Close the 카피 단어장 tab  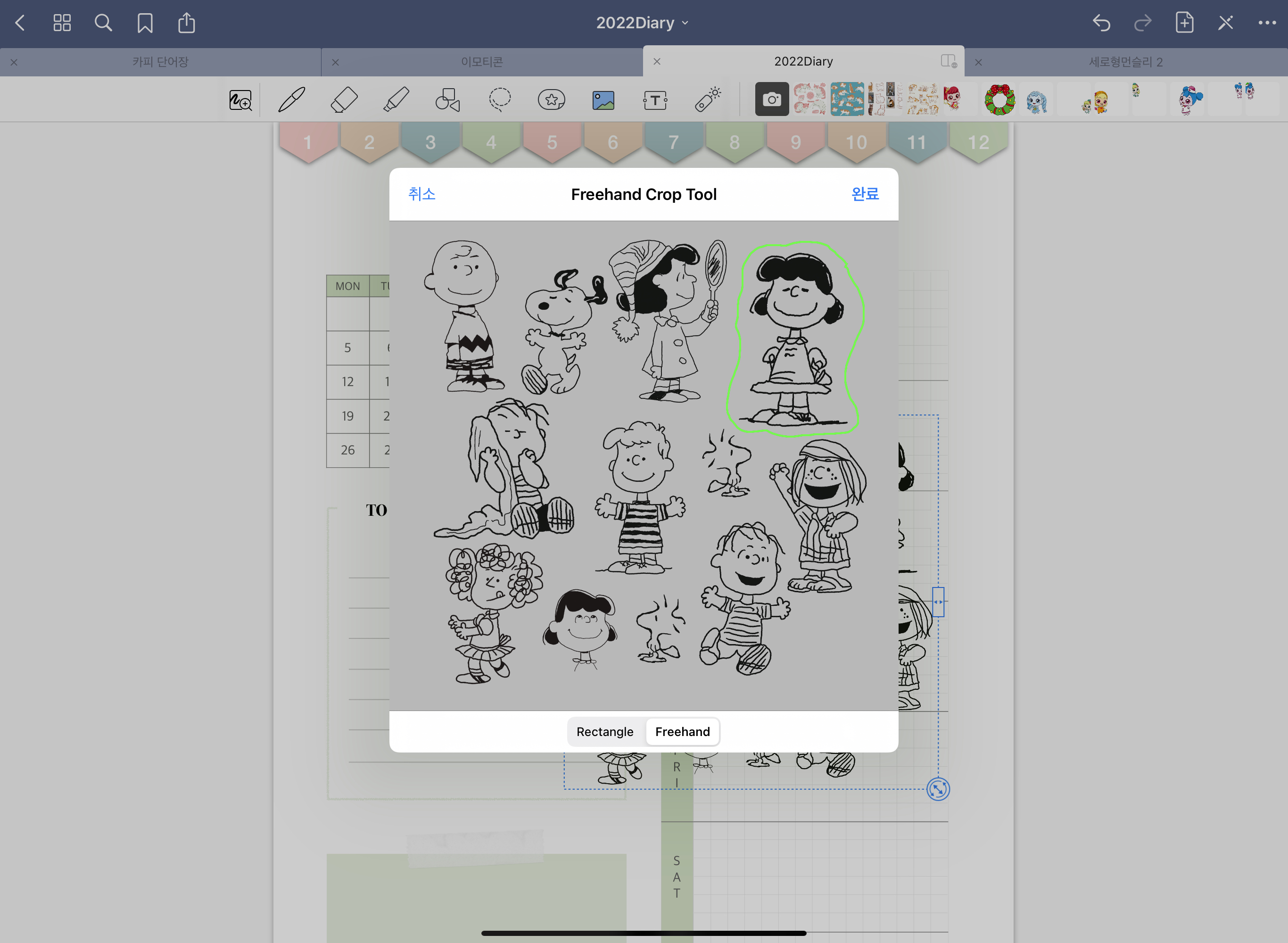tap(14, 62)
